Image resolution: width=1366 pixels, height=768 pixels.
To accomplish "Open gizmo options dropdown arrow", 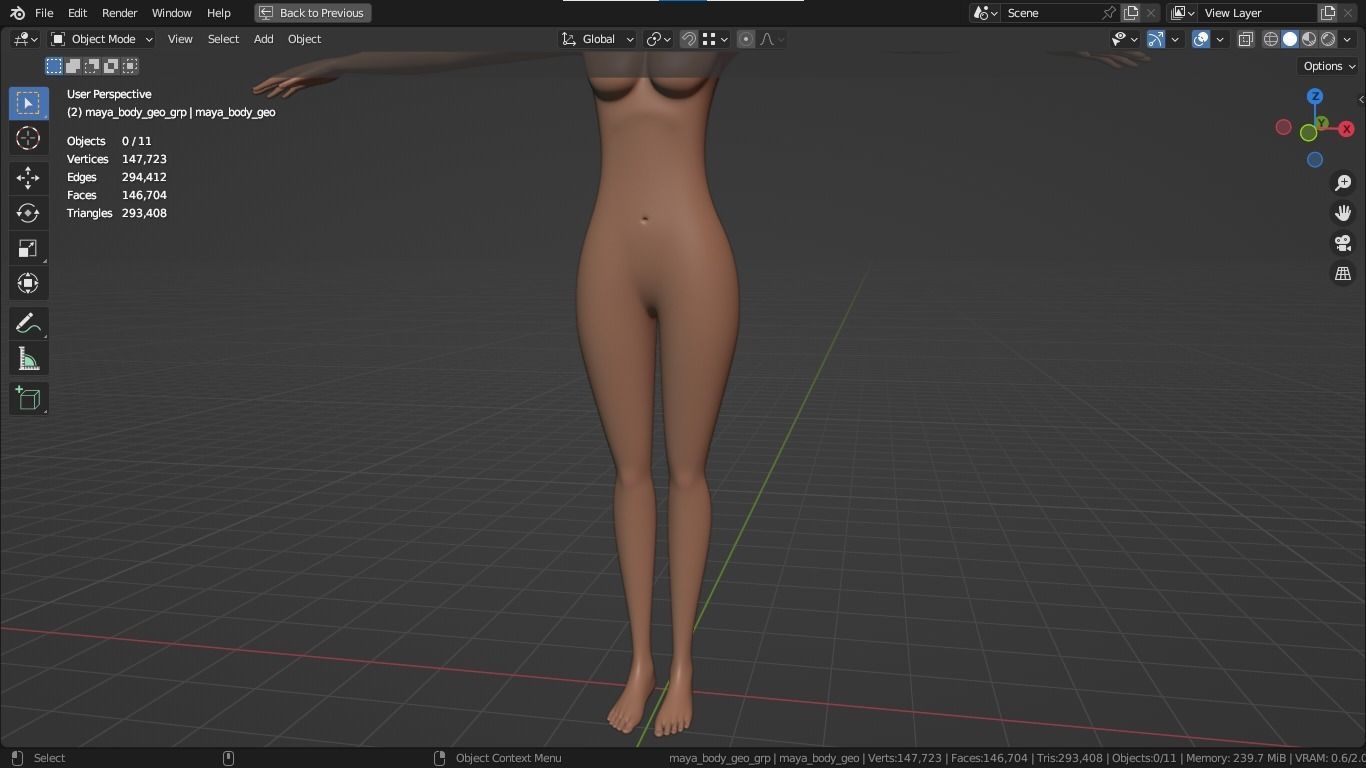I will [1175, 39].
